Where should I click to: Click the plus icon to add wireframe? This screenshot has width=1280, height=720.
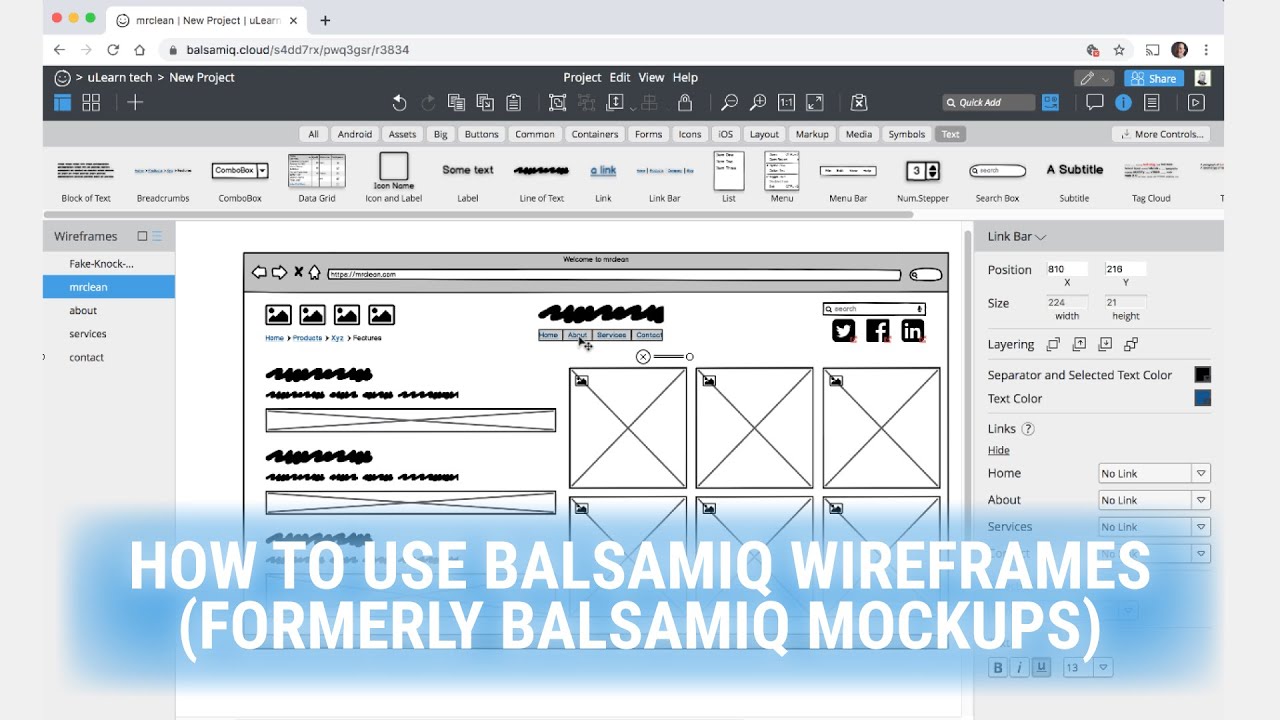tap(135, 102)
